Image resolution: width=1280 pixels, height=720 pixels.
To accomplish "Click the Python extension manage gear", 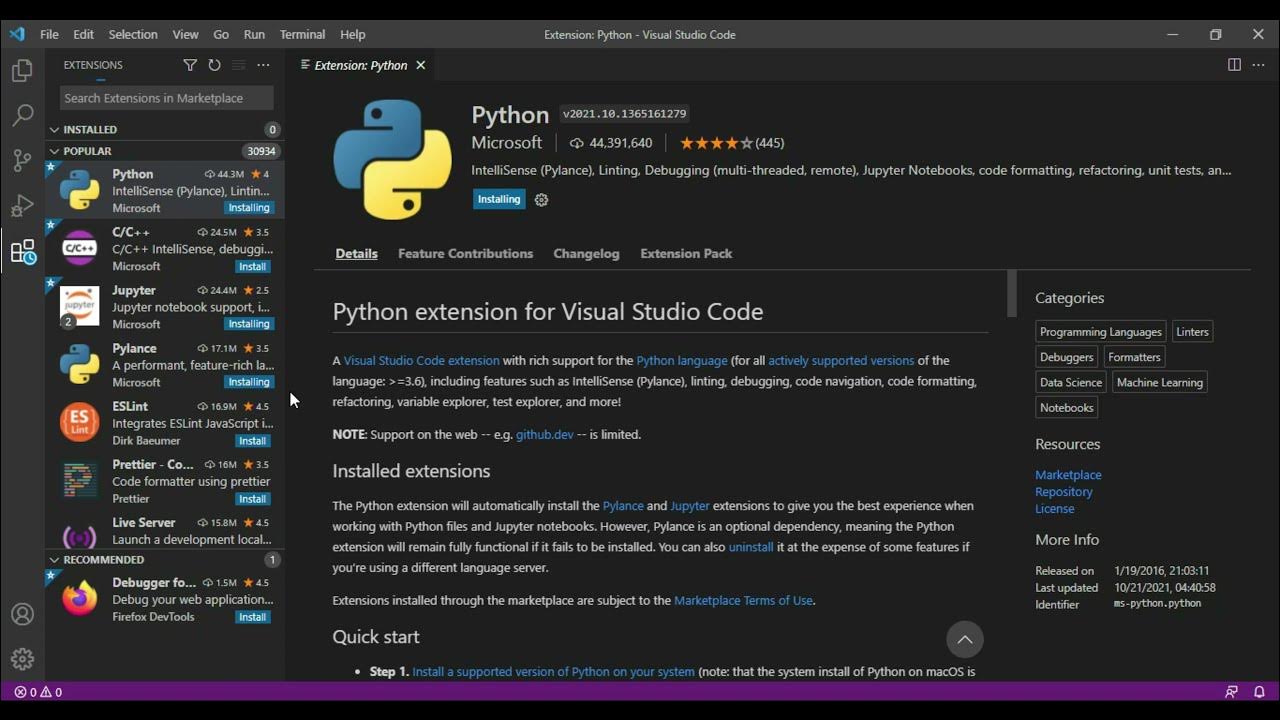I will 541,199.
